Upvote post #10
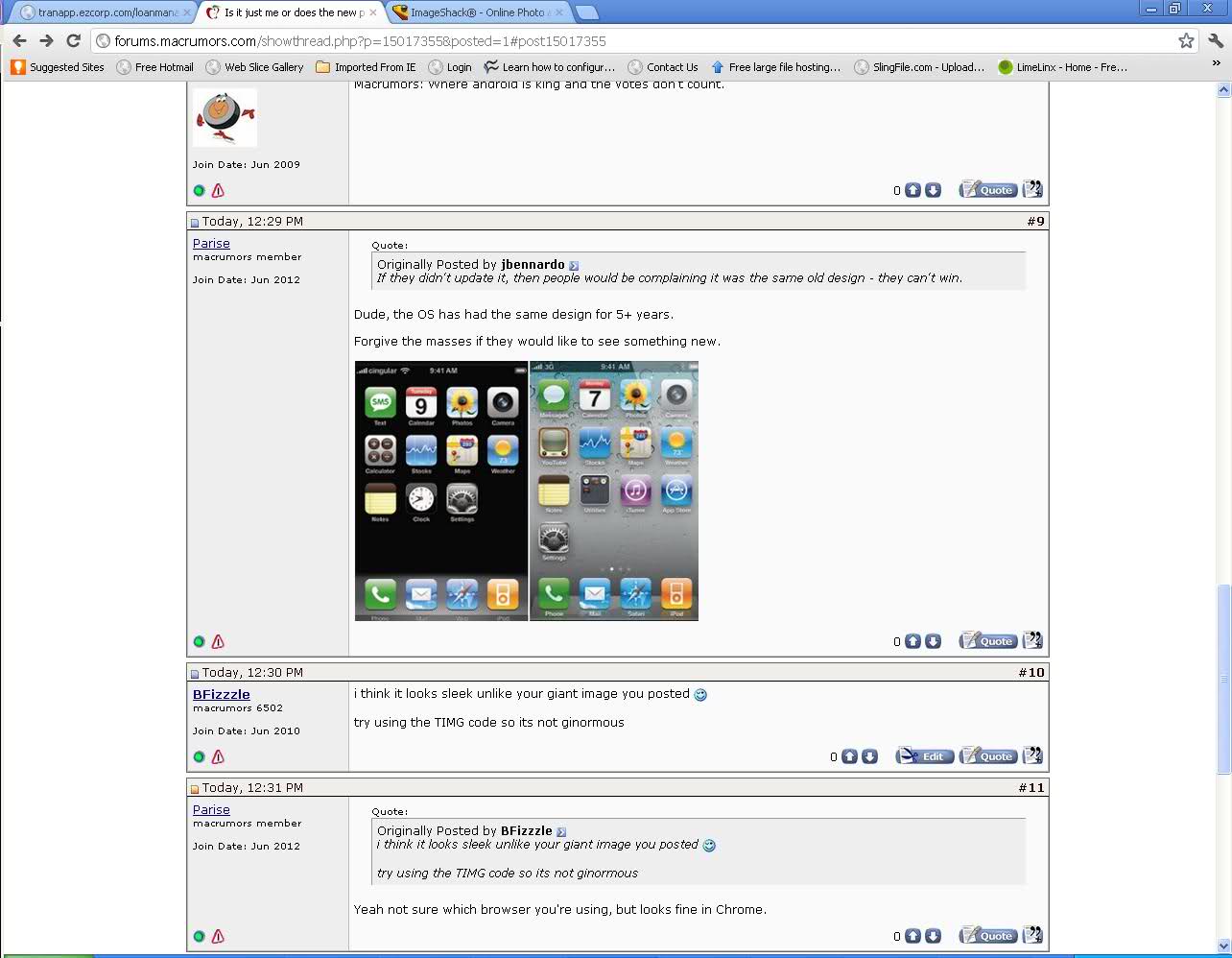The image size is (1232, 958). point(850,756)
